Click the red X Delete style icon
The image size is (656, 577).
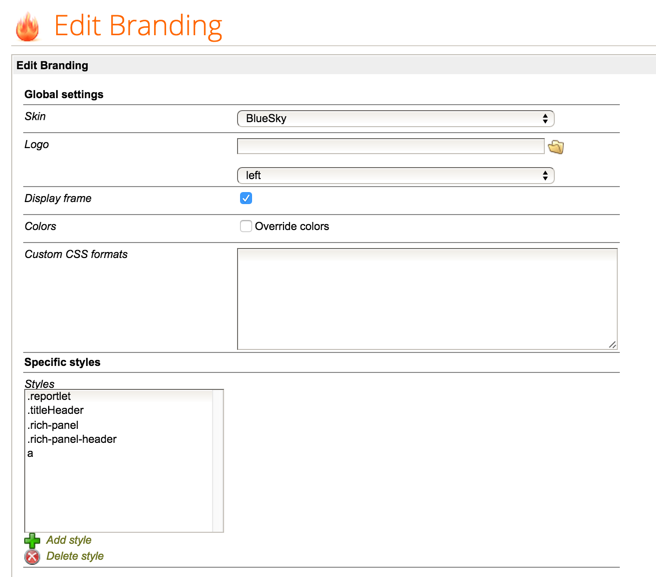(32, 556)
